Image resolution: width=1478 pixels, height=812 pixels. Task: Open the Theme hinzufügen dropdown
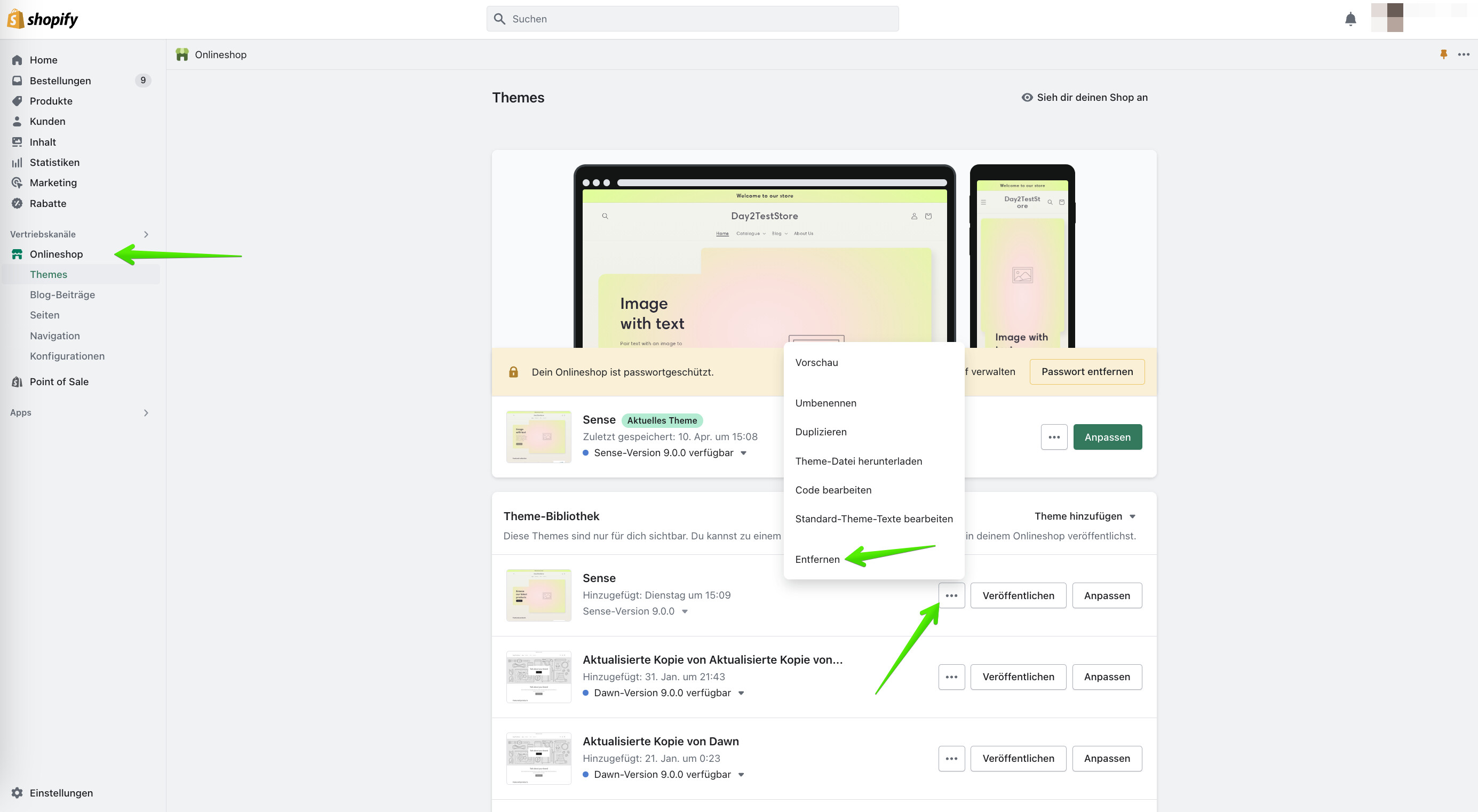[x=1084, y=516]
